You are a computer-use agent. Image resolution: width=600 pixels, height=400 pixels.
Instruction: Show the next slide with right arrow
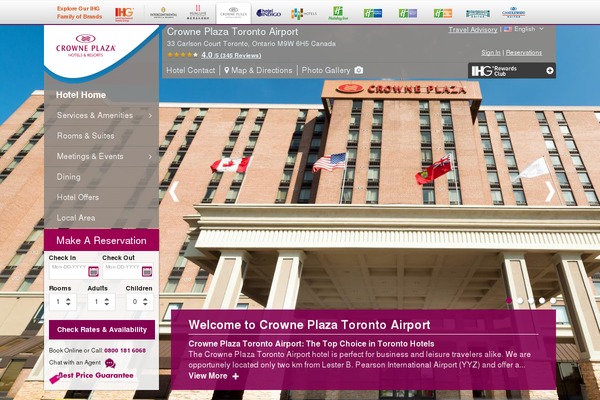click(550, 191)
